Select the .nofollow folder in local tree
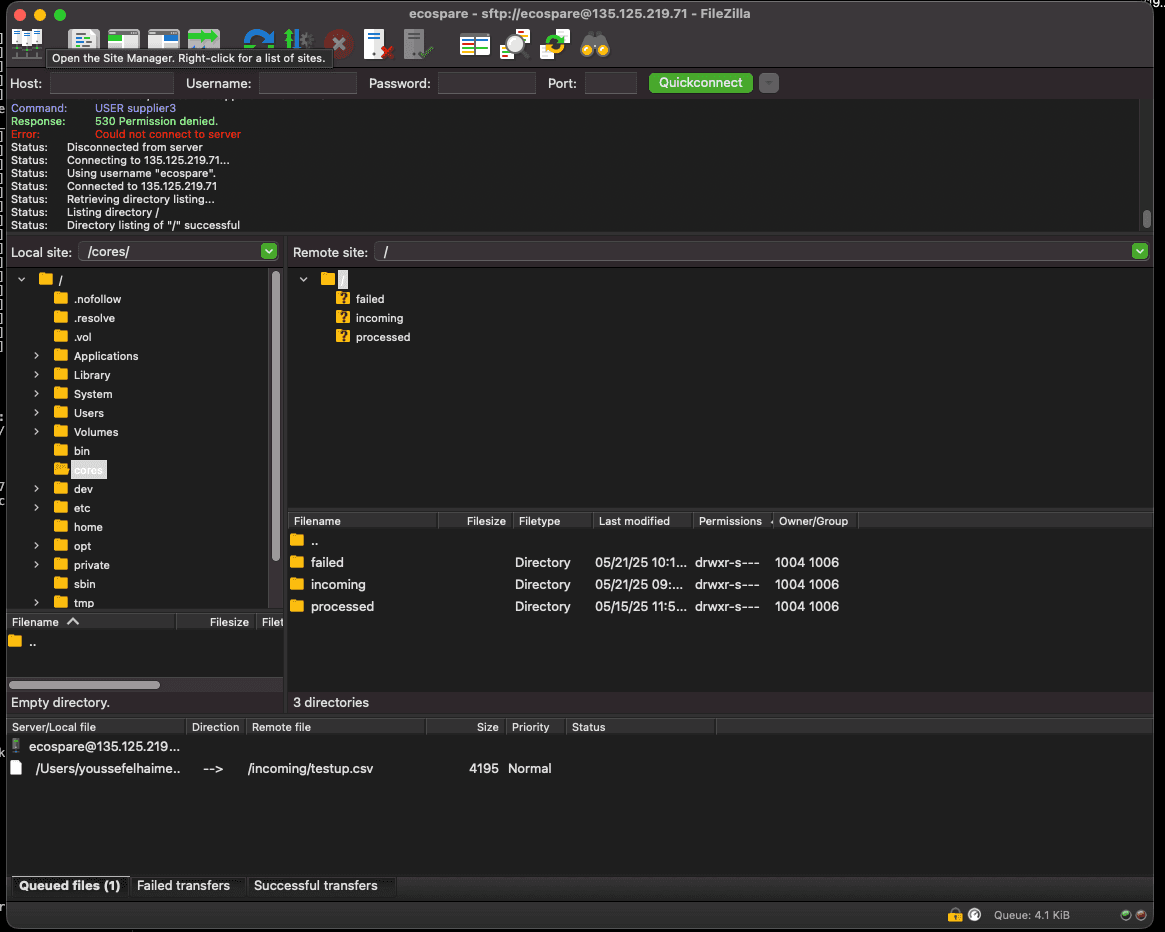Image resolution: width=1165 pixels, height=932 pixels. click(97, 299)
